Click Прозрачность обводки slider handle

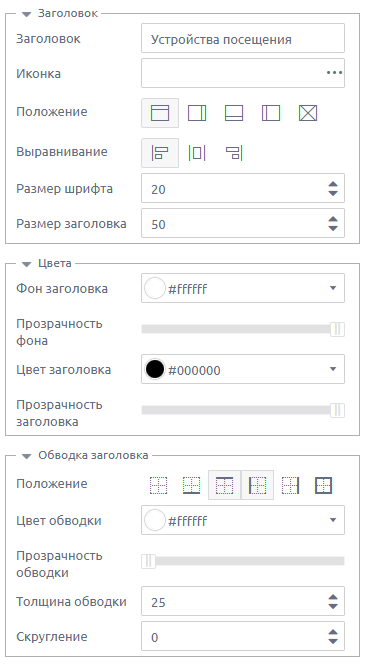[x=149, y=561]
